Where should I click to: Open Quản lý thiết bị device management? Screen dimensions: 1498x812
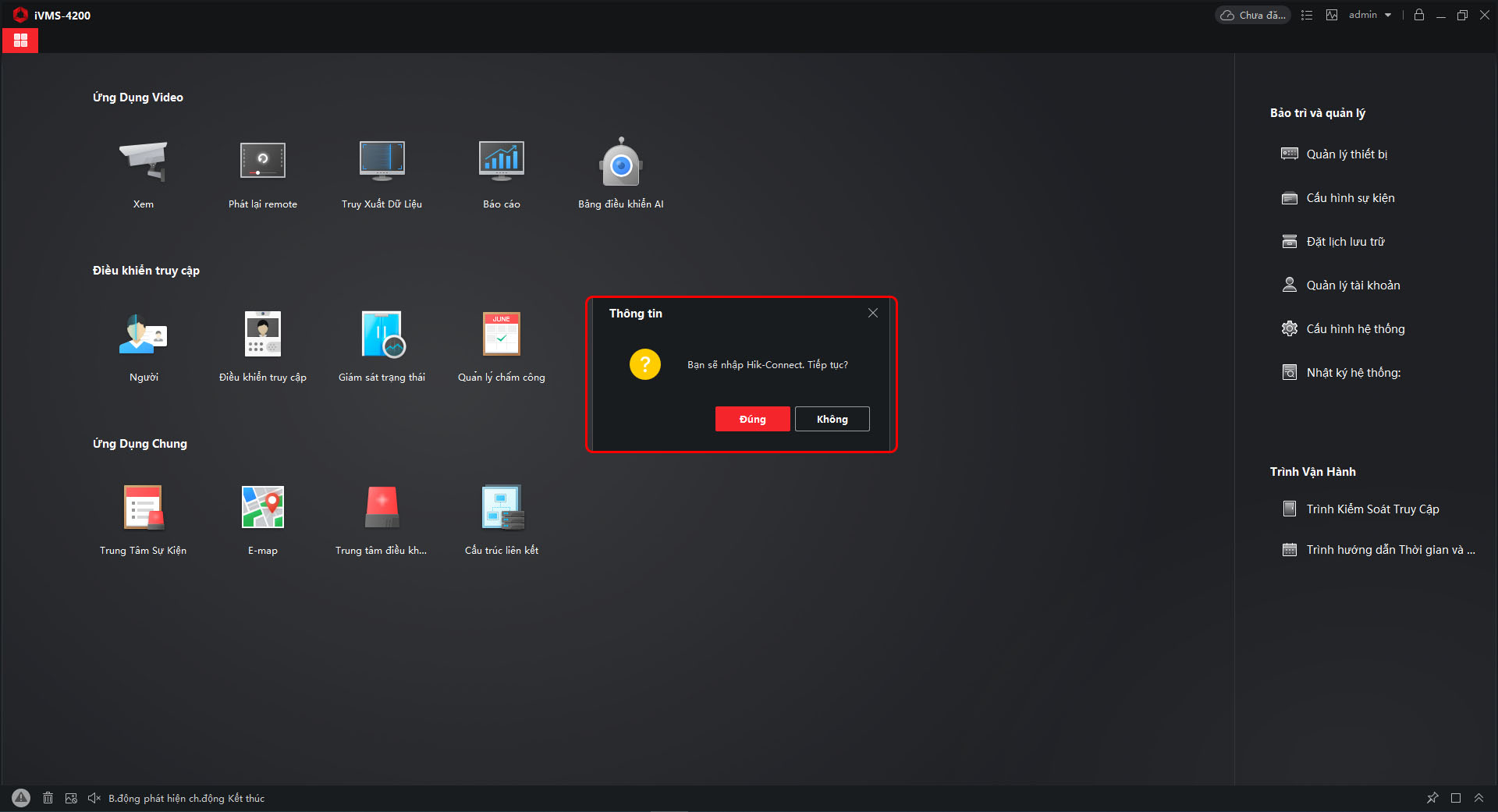point(1346,154)
